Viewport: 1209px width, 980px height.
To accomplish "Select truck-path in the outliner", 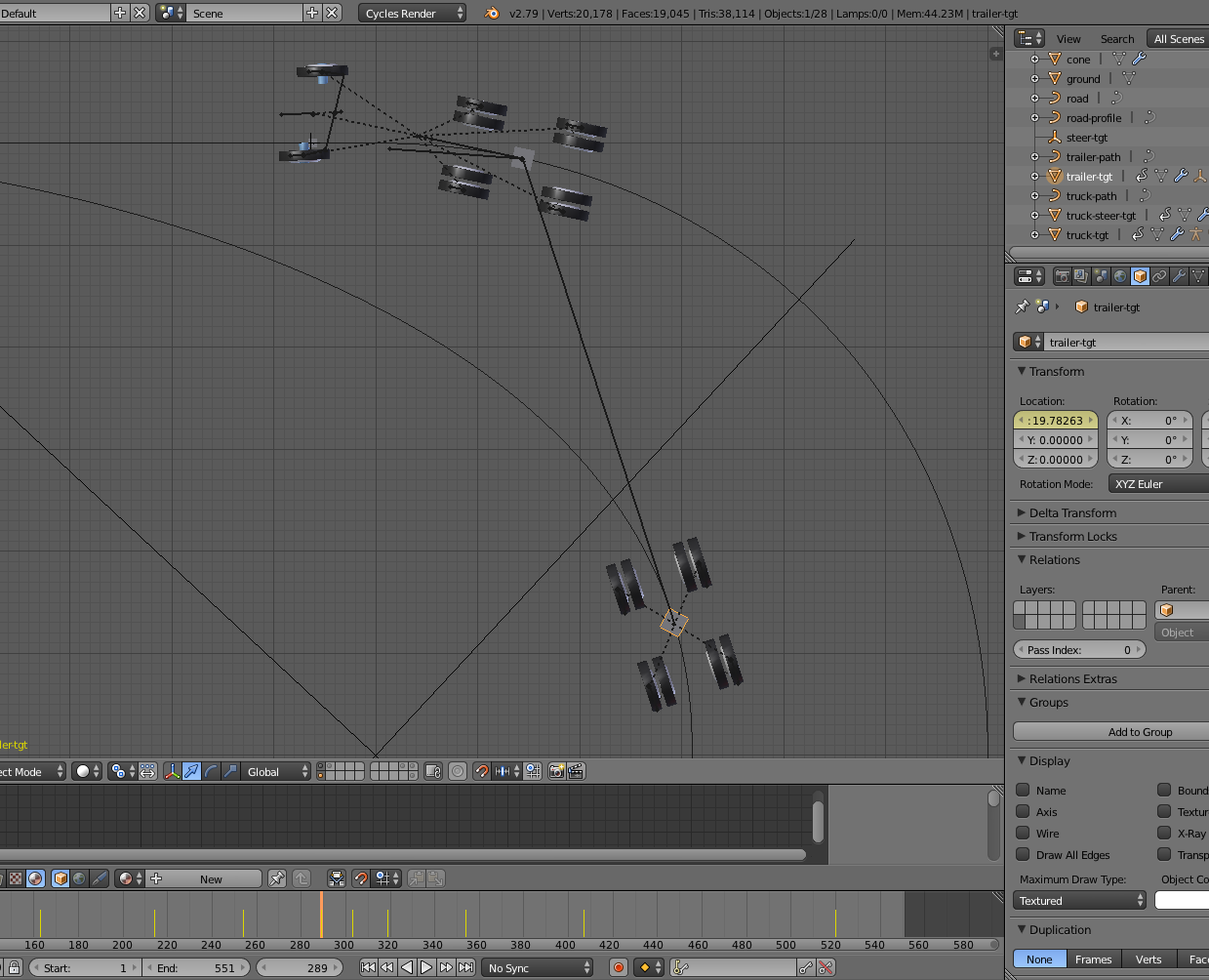I will (x=1091, y=196).
